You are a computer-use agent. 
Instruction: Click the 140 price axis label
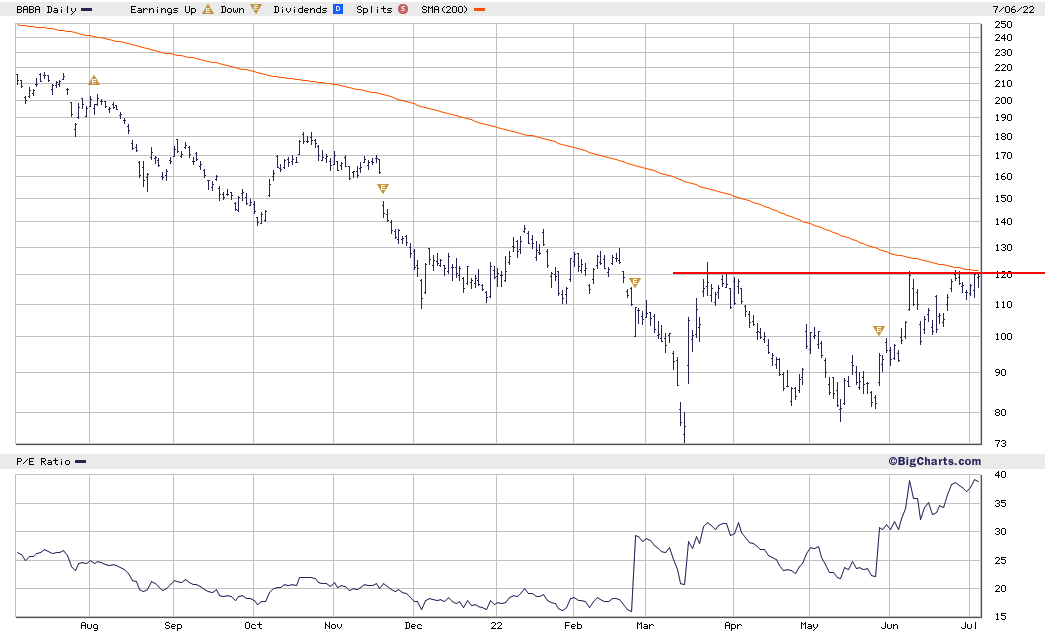coord(1003,222)
